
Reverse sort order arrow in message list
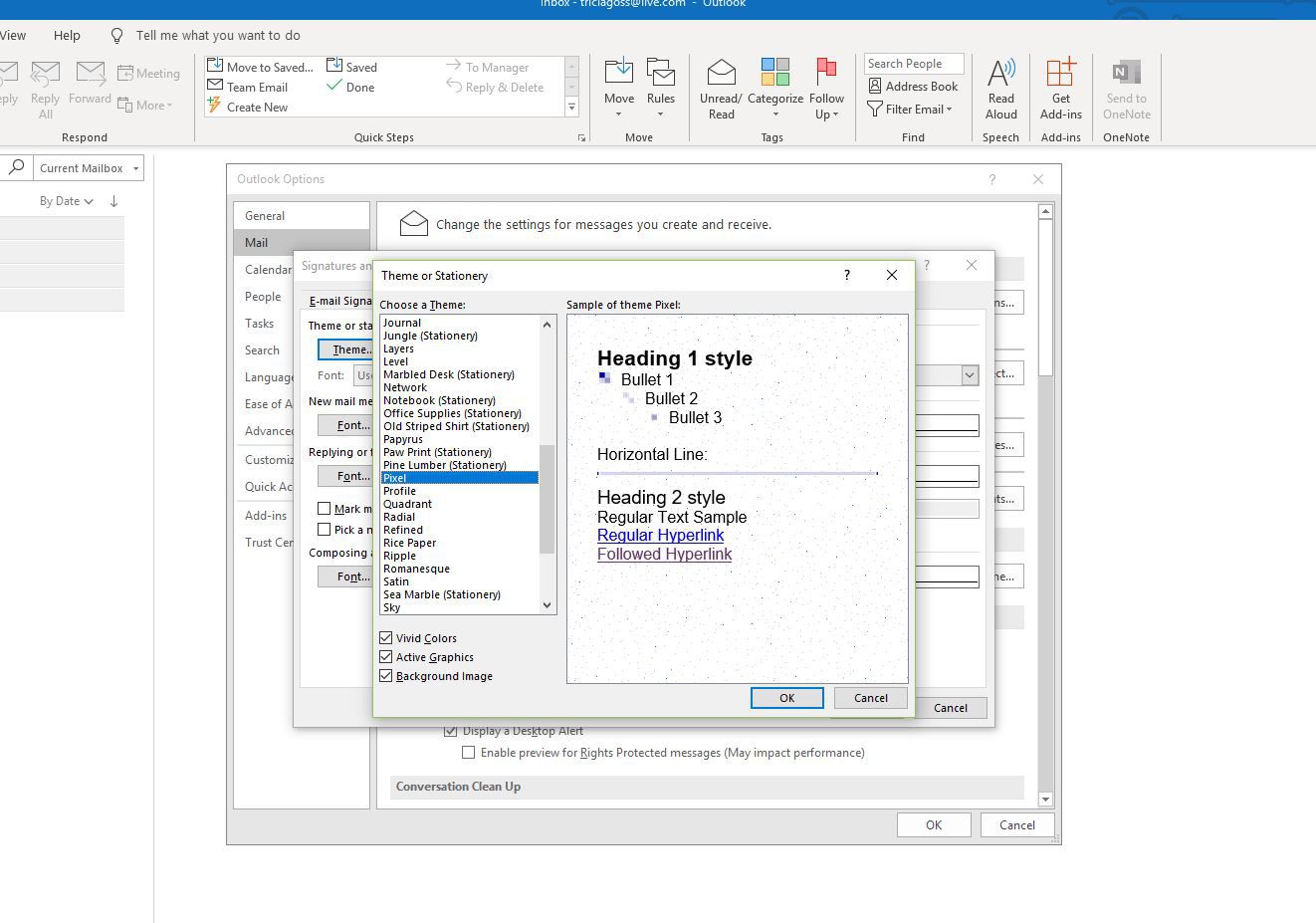(113, 201)
